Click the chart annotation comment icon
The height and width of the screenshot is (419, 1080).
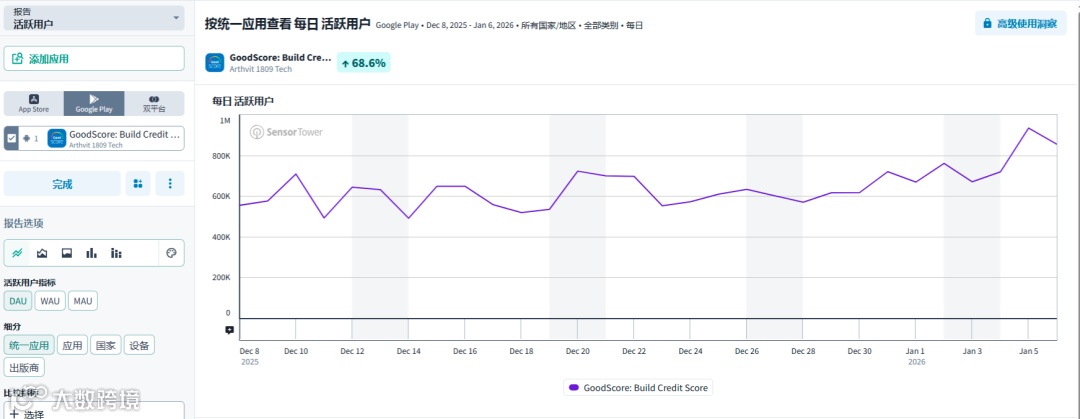[x=229, y=329]
